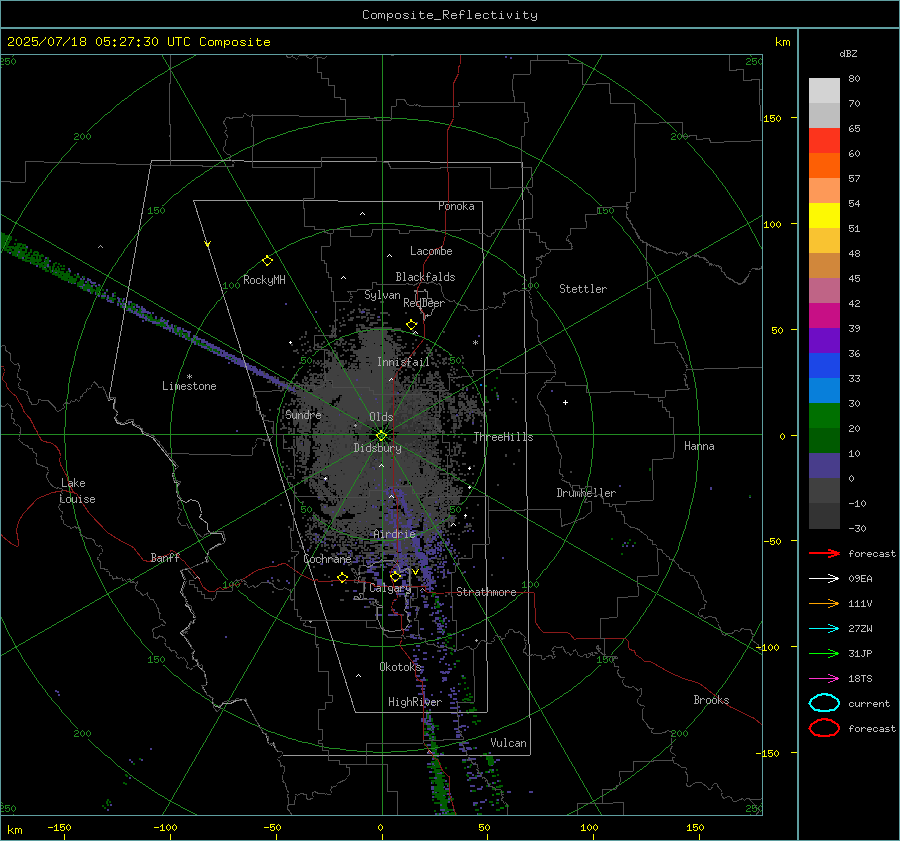Click the Composite_Reflectivity title
900x841 pixels.
pyautogui.click(x=450, y=15)
